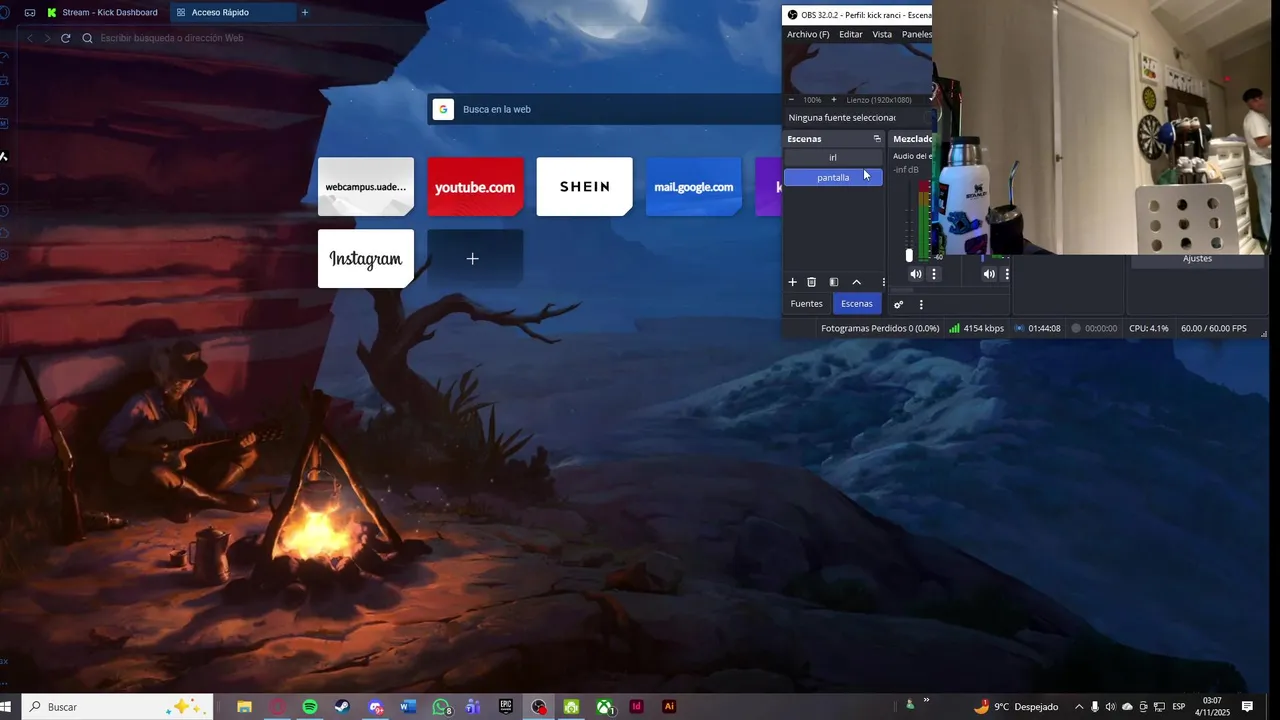Select the pantalla scene
Screen dimensions: 1280x720
(833, 177)
